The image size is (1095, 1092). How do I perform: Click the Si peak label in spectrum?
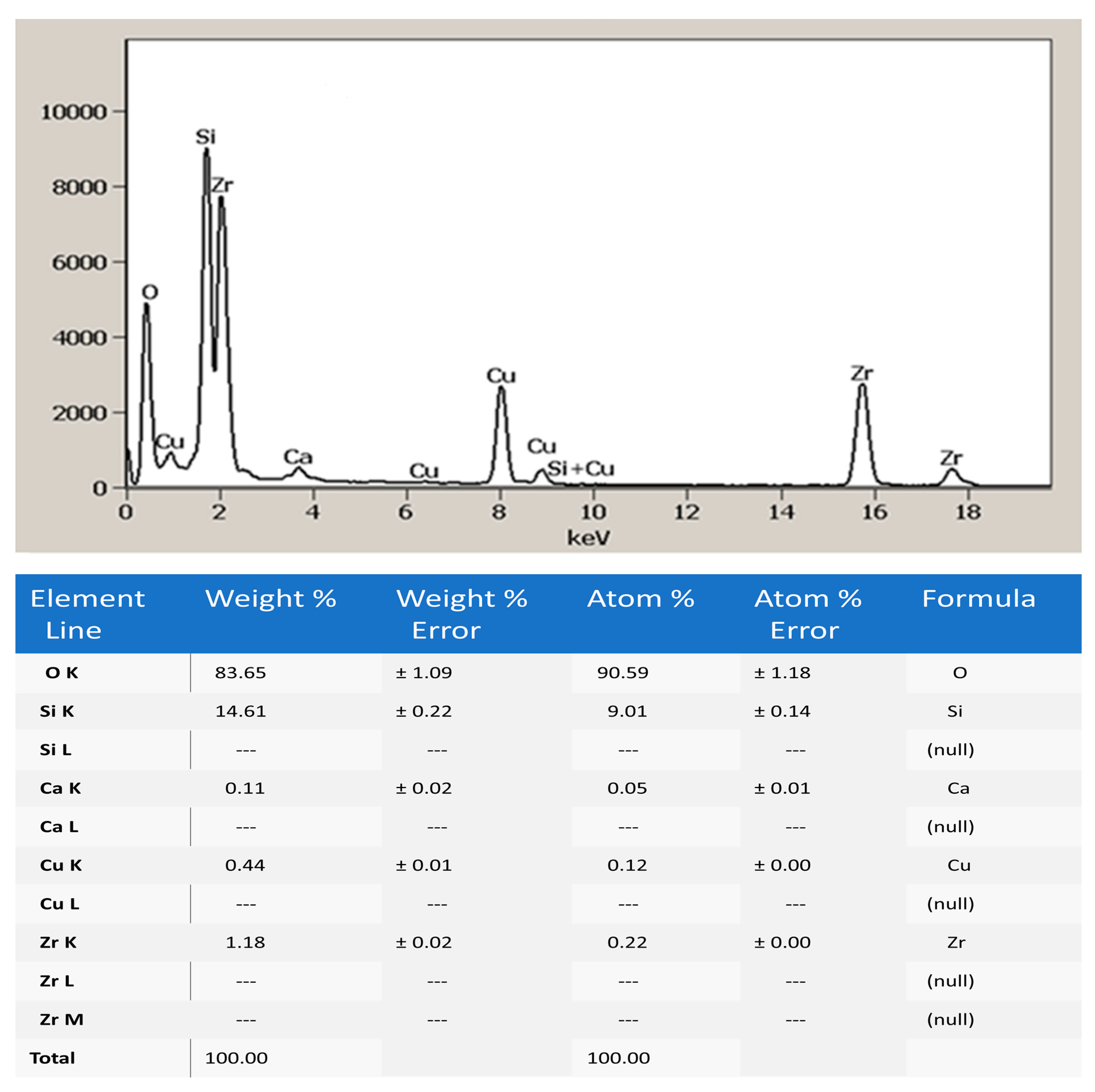tap(205, 137)
